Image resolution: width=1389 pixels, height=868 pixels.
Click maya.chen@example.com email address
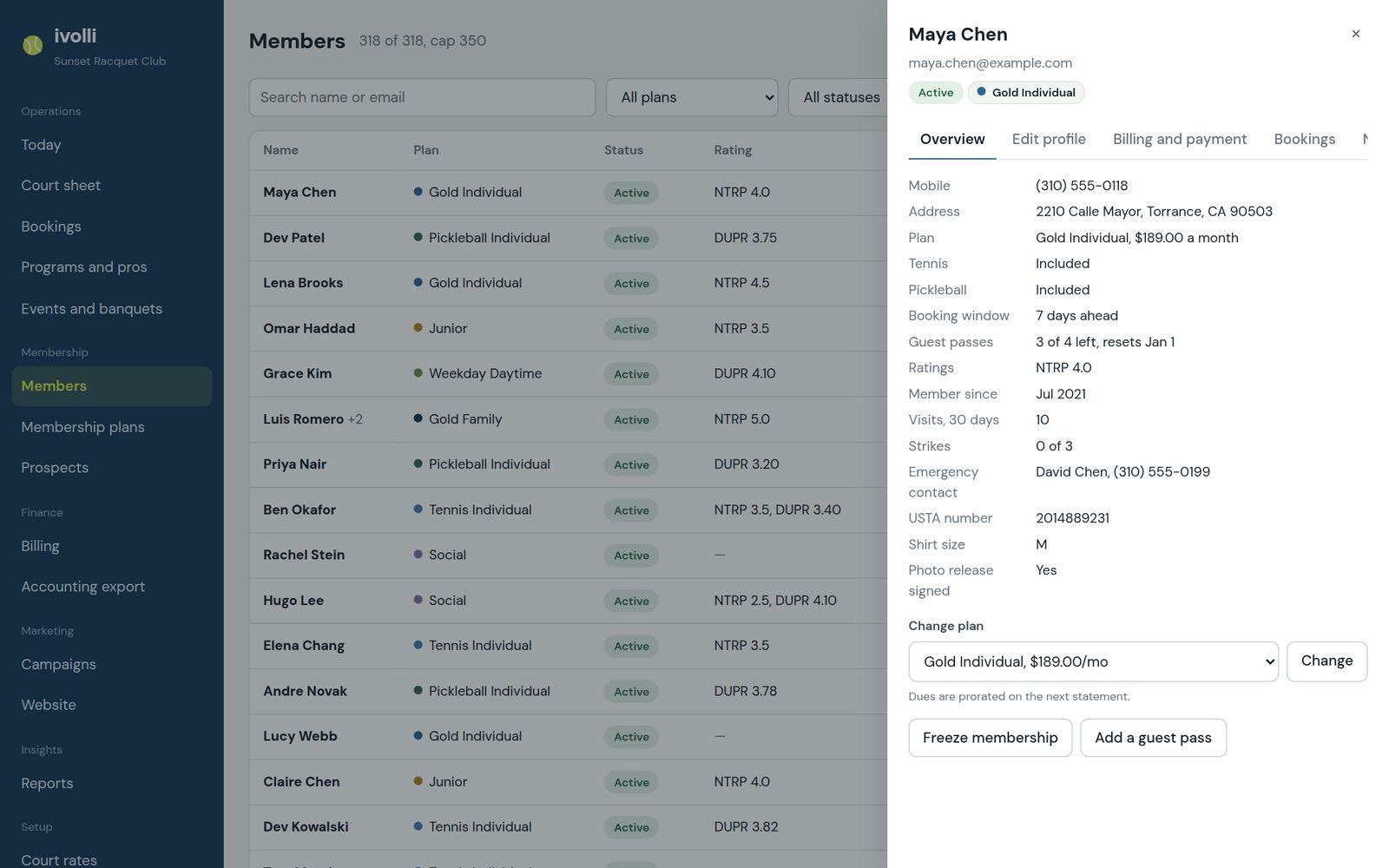[990, 63]
